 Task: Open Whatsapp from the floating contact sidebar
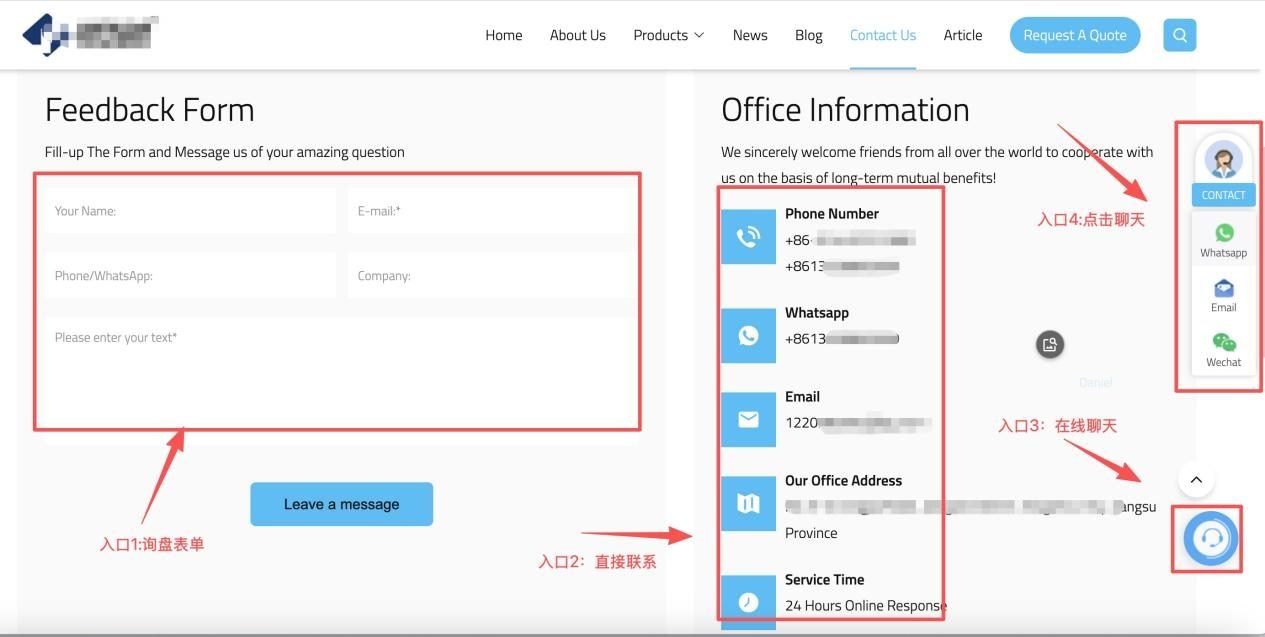pos(1224,241)
